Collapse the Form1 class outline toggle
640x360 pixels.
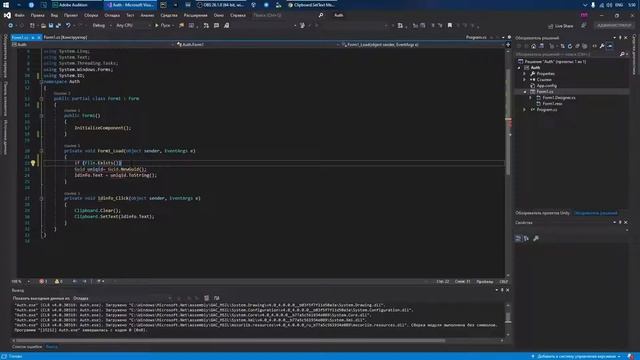[x=41, y=98]
